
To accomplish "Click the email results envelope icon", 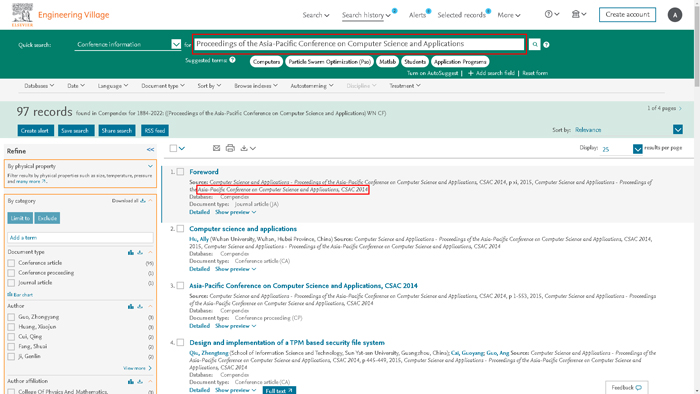I will pyautogui.click(x=217, y=148).
